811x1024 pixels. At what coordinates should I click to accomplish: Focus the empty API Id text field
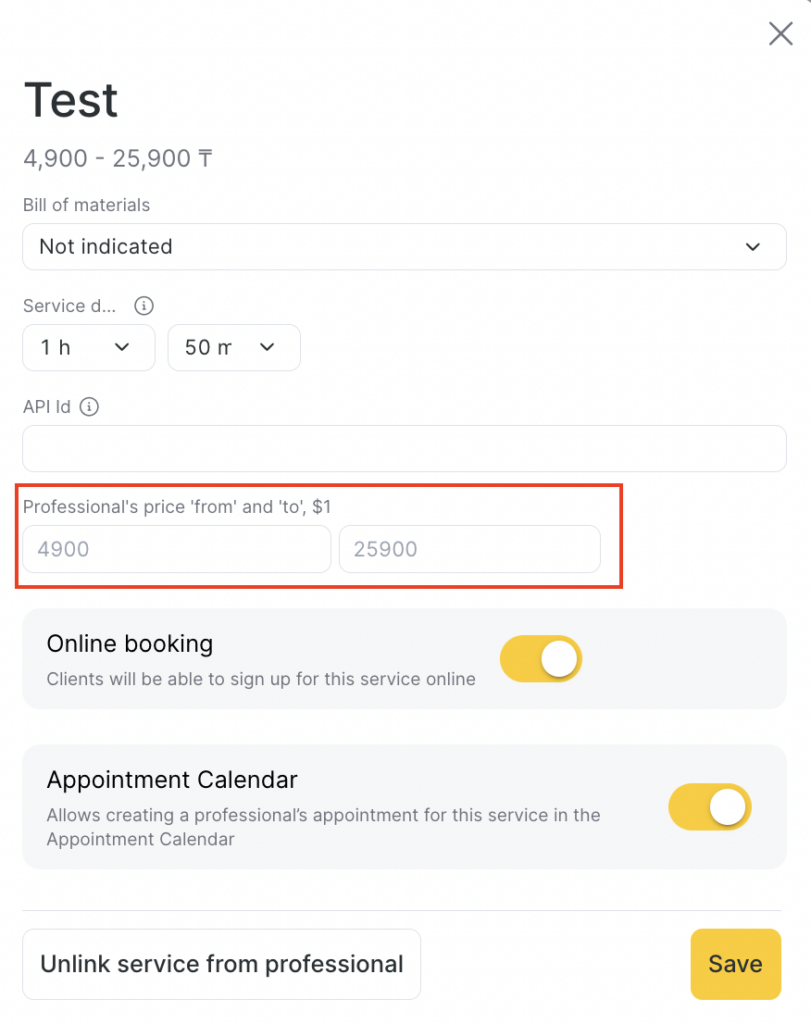point(404,448)
